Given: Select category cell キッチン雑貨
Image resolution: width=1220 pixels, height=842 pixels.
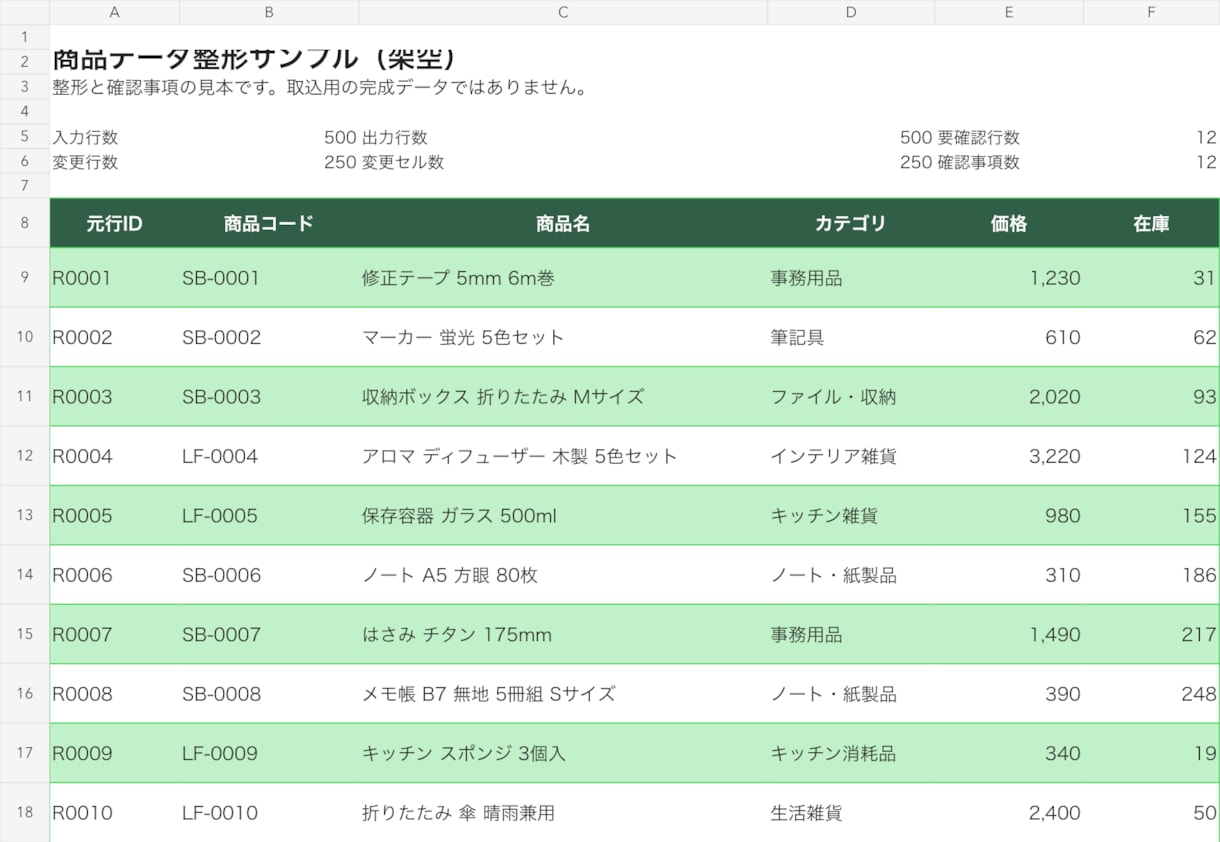Looking at the screenshot, I should pyautogui.click(x=851, y=515).
